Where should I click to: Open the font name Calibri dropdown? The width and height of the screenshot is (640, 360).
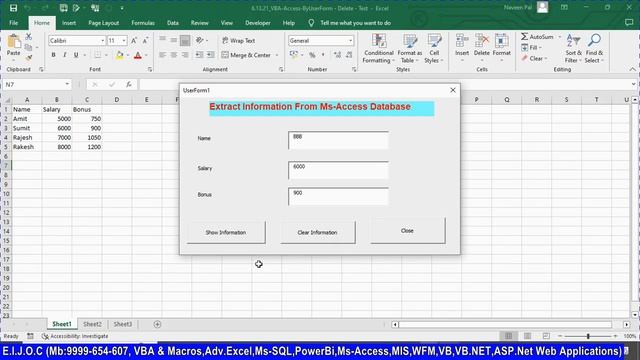102,40
